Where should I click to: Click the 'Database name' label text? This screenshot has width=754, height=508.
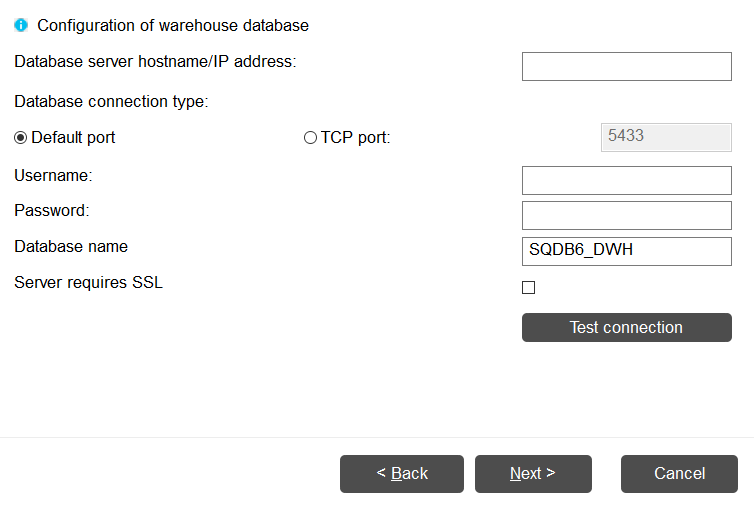point(71,246)
